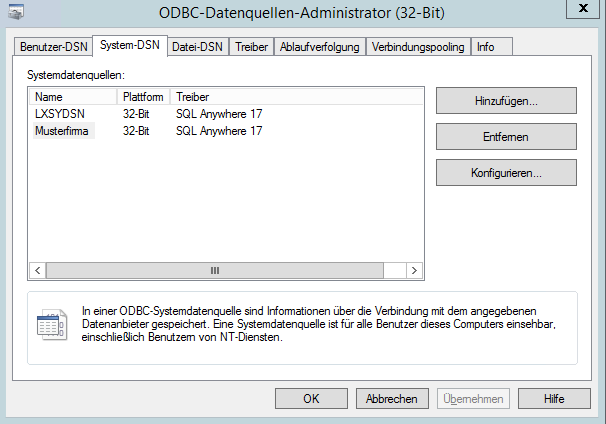606x424 pixels.
Task: Show the Info tab
Action: 486,47
